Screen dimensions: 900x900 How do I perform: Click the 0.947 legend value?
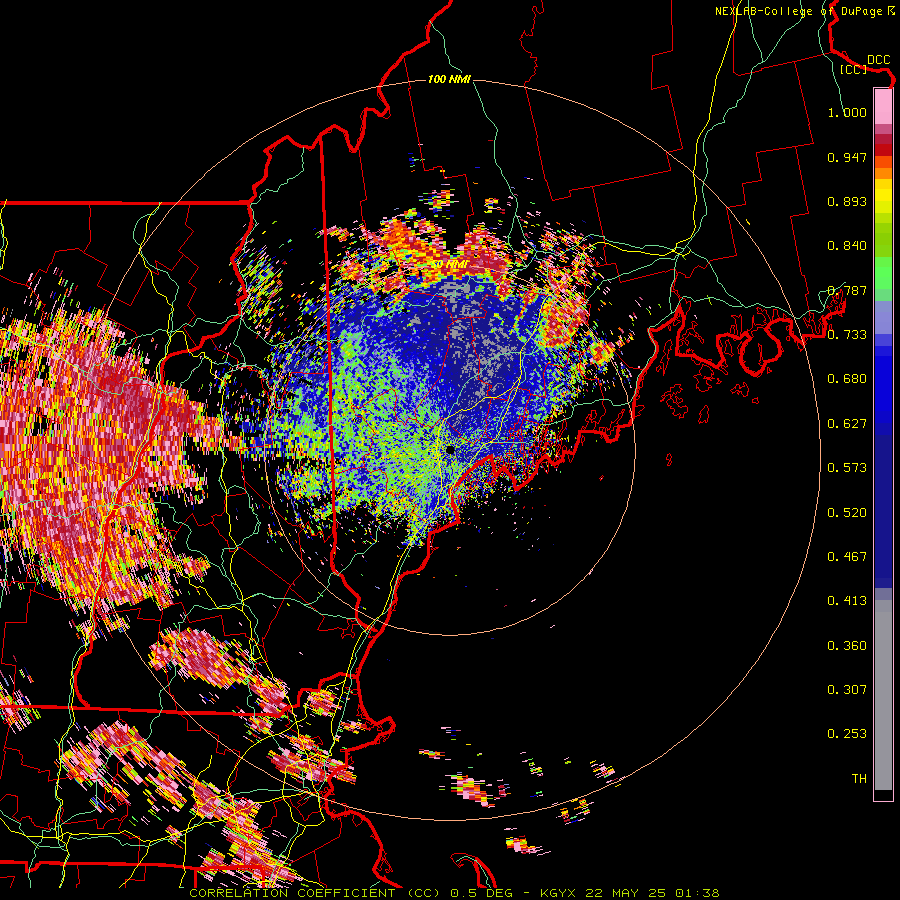[847, 157]
